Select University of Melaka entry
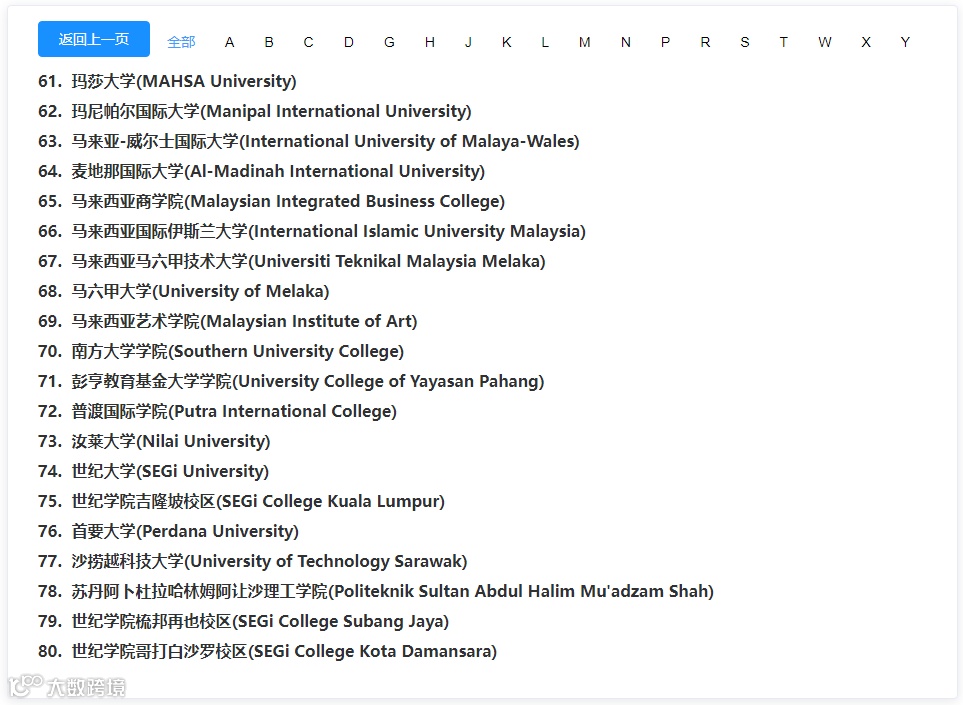This screenshot has width=963, height=705. 184,291
